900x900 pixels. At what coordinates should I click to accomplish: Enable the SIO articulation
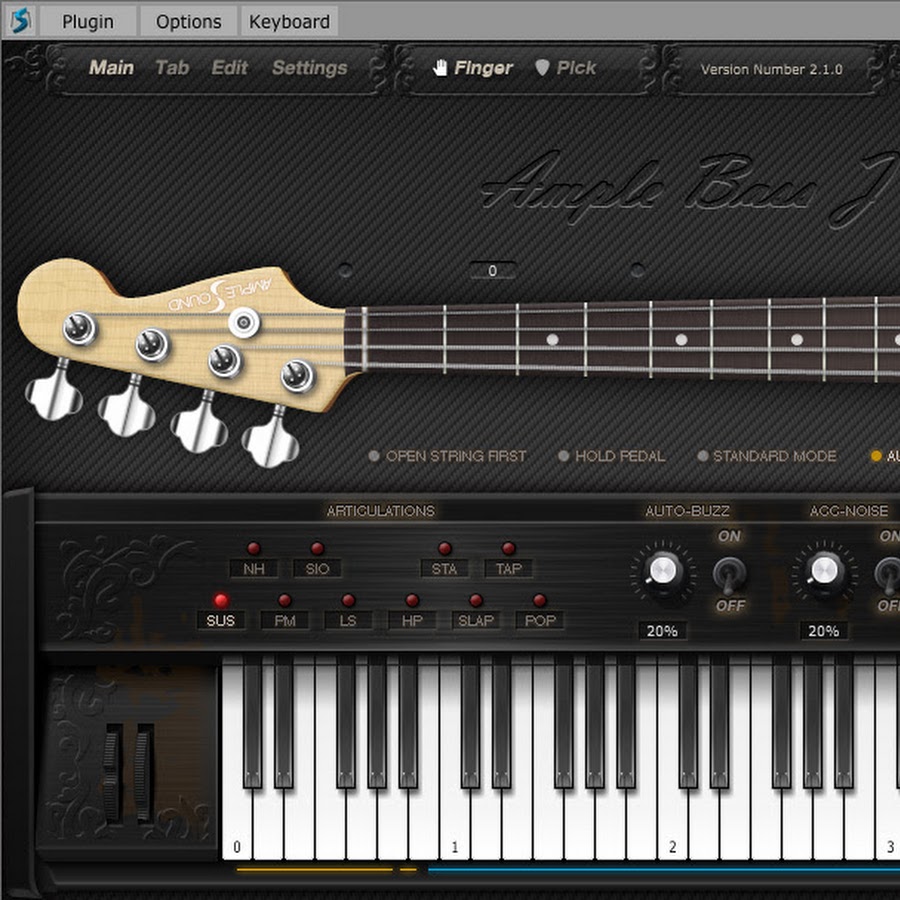pos(317,569)
